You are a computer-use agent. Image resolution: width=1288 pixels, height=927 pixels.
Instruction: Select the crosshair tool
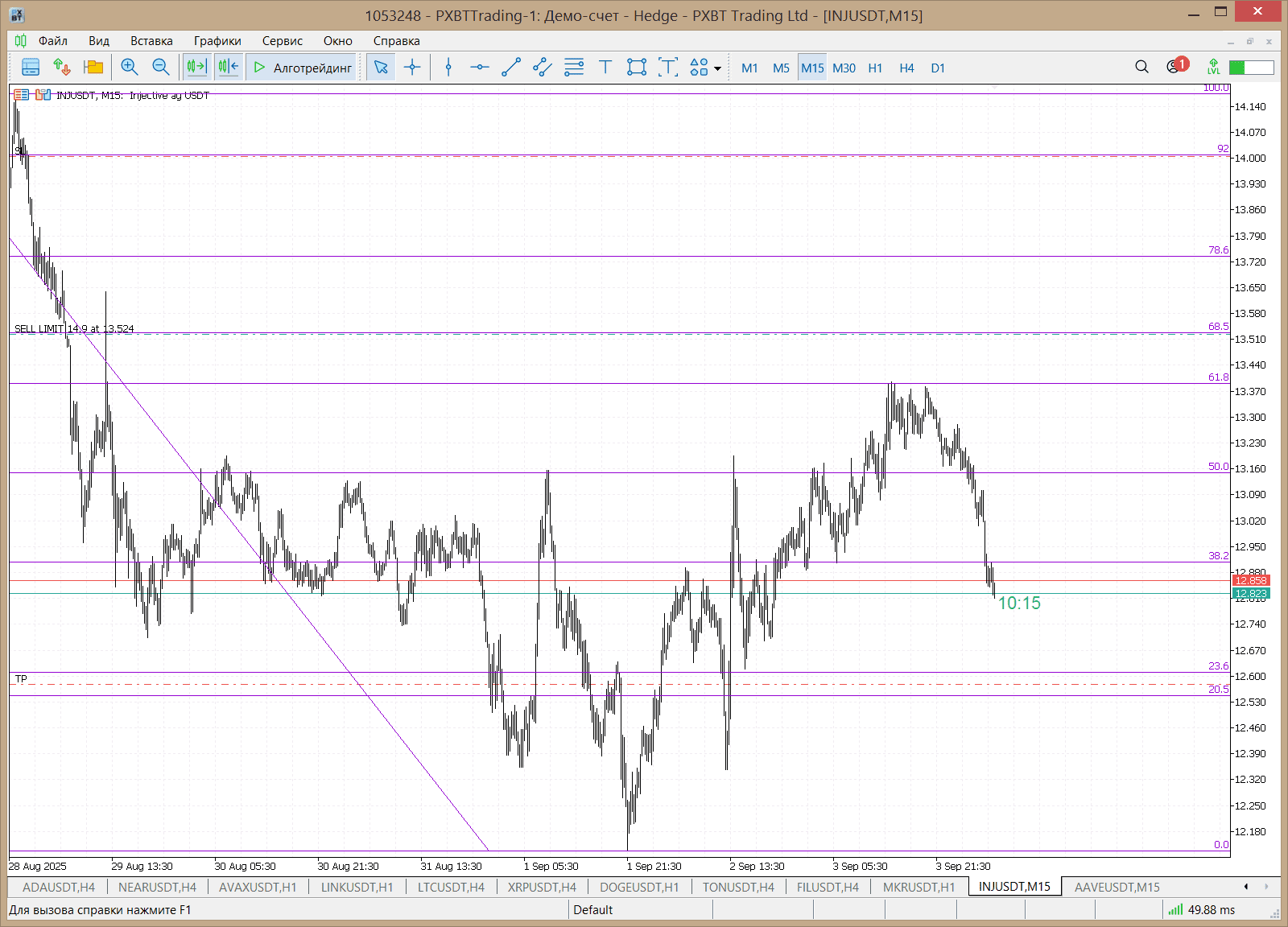[412, 68]
